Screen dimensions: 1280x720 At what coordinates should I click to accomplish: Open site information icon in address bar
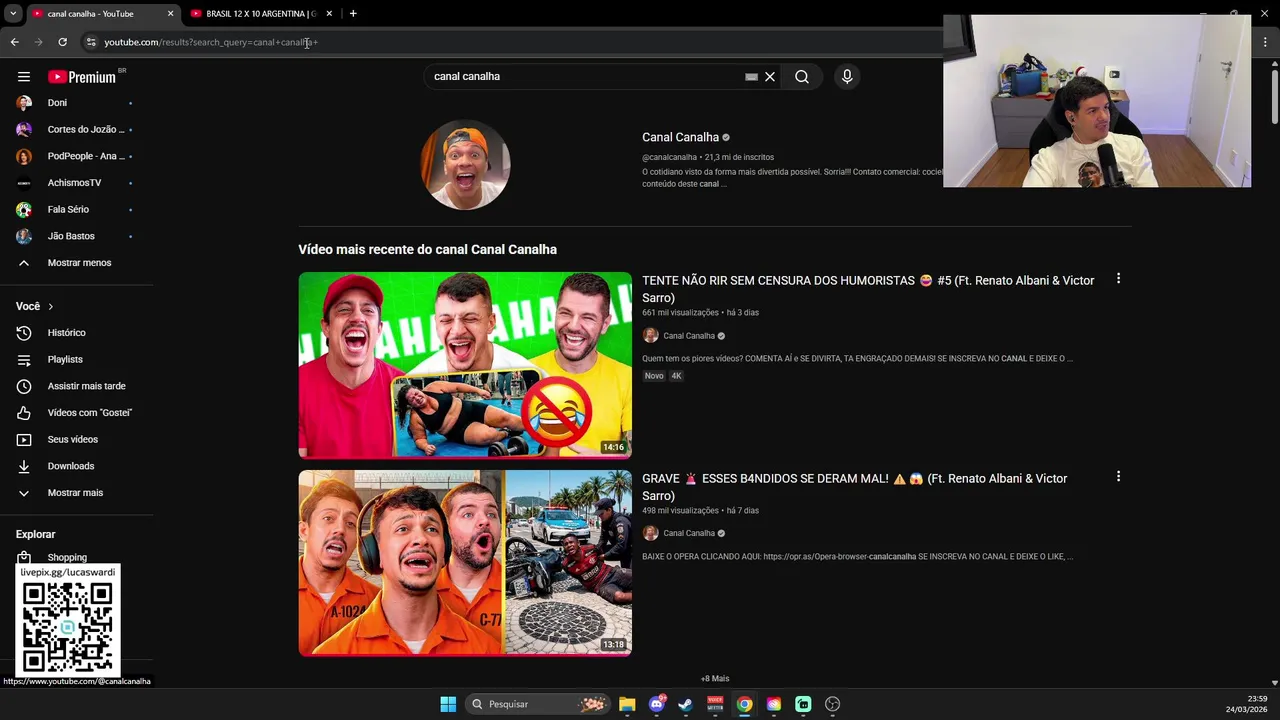(x=91, y=42)
